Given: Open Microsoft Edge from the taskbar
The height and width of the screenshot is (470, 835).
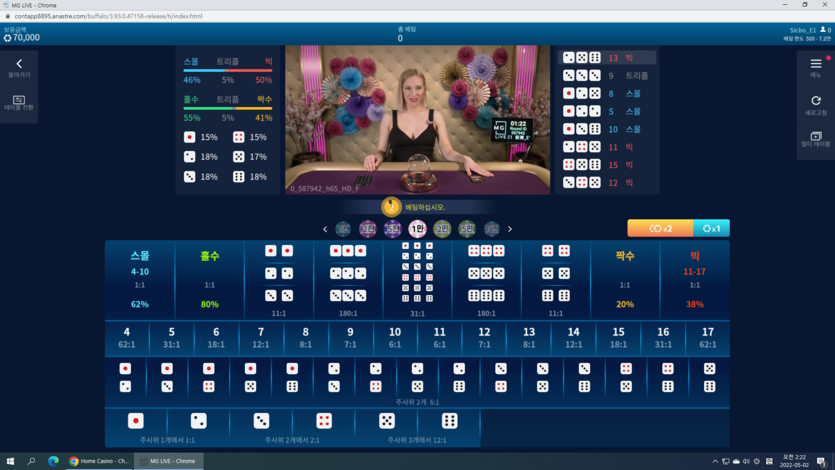Looking at the screenshot, I should (x=53, y=461).
